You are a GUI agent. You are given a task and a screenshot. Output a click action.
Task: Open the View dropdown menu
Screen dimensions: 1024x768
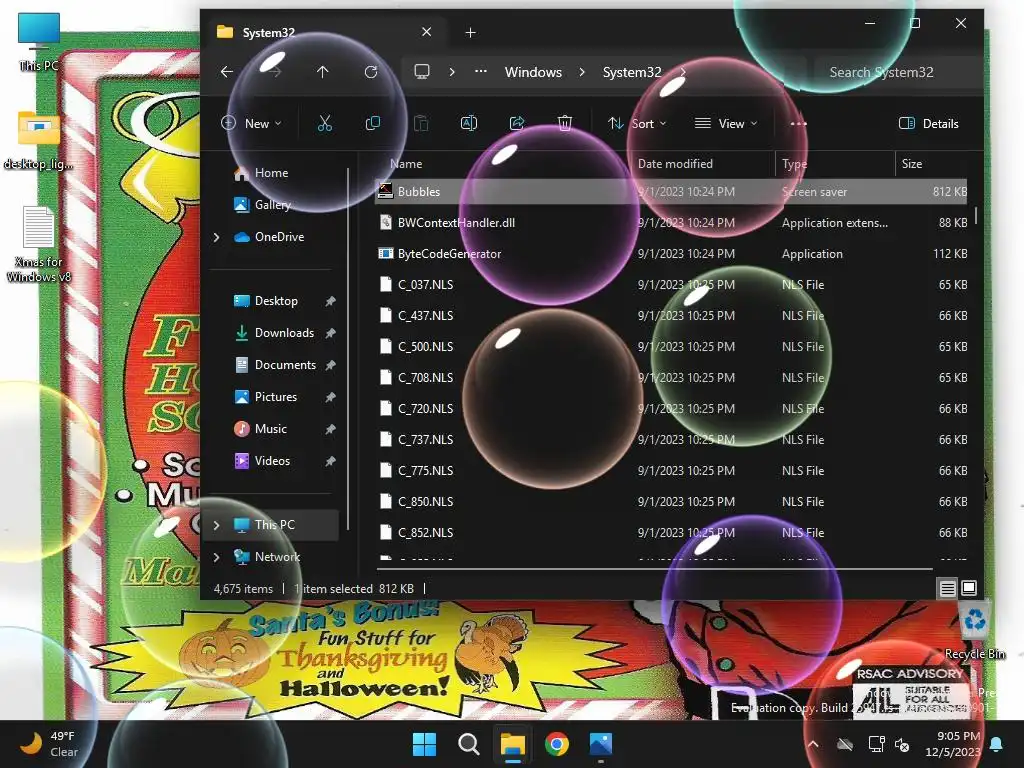[726, 123]
